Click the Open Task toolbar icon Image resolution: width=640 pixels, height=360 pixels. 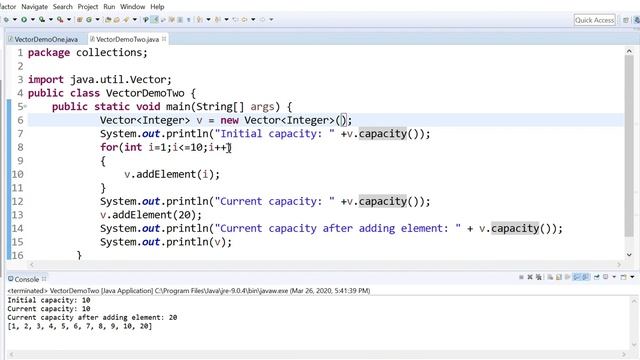point(117,19)
